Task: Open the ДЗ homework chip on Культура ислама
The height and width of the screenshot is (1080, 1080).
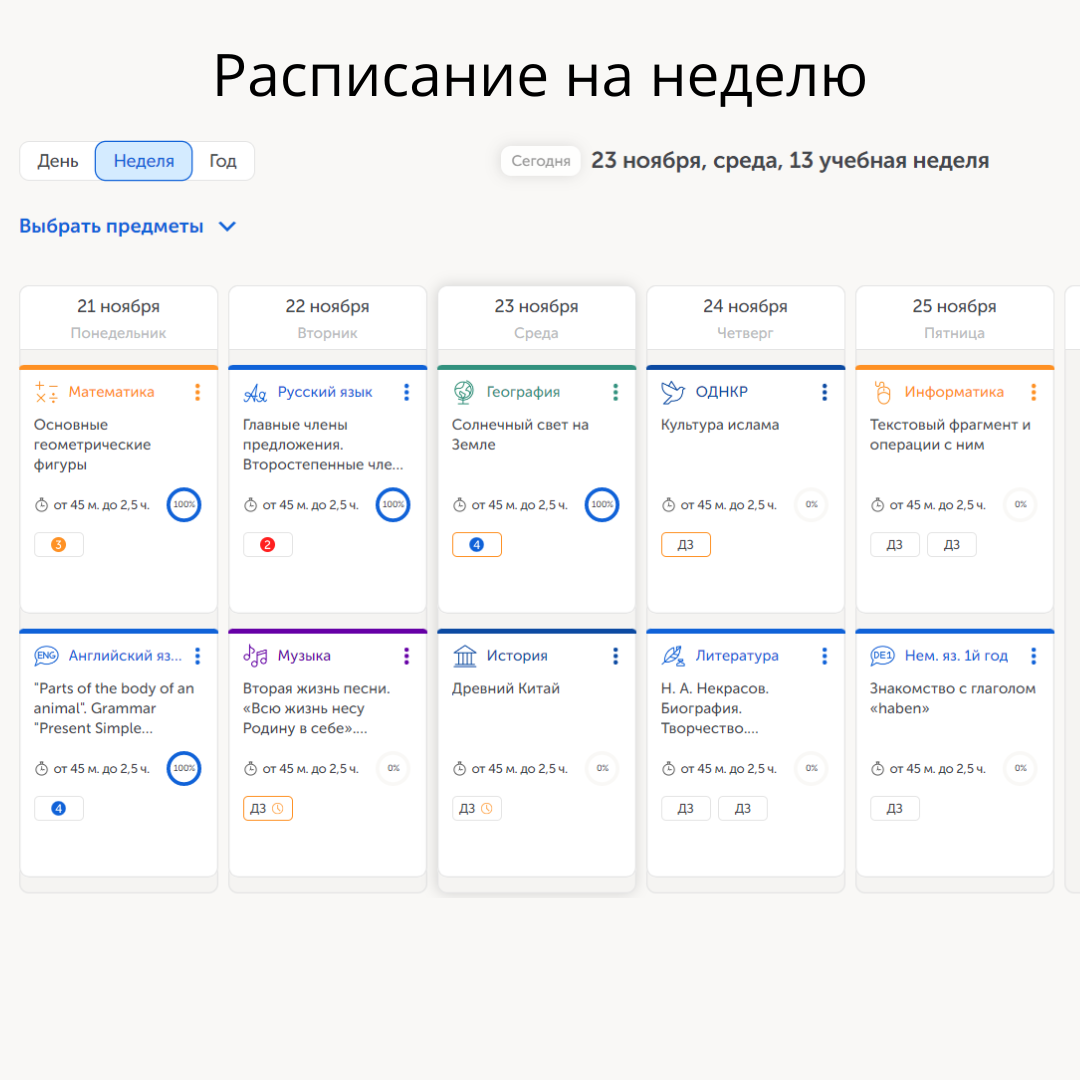Action: click(686, 544)
